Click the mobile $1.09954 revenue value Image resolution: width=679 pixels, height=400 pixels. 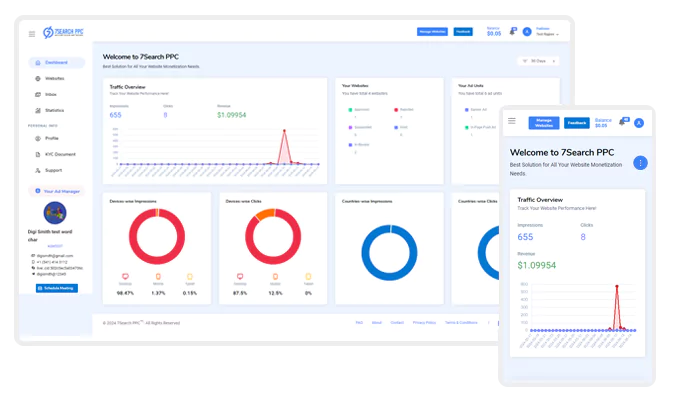coord(537,265)
